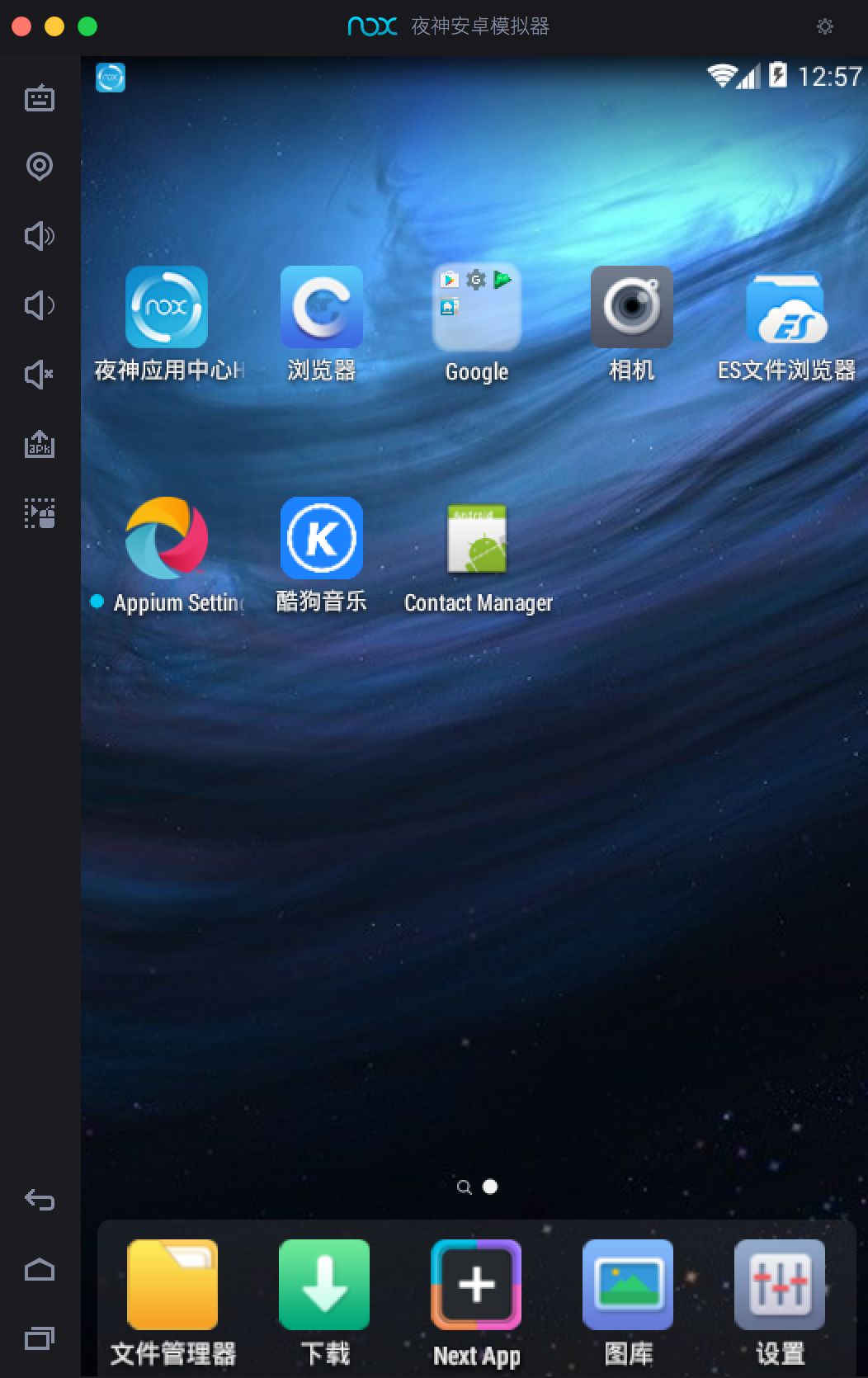Click the volume up sidebar icon
Viewport: 868px width, 1378px height.
click(40, 237)
